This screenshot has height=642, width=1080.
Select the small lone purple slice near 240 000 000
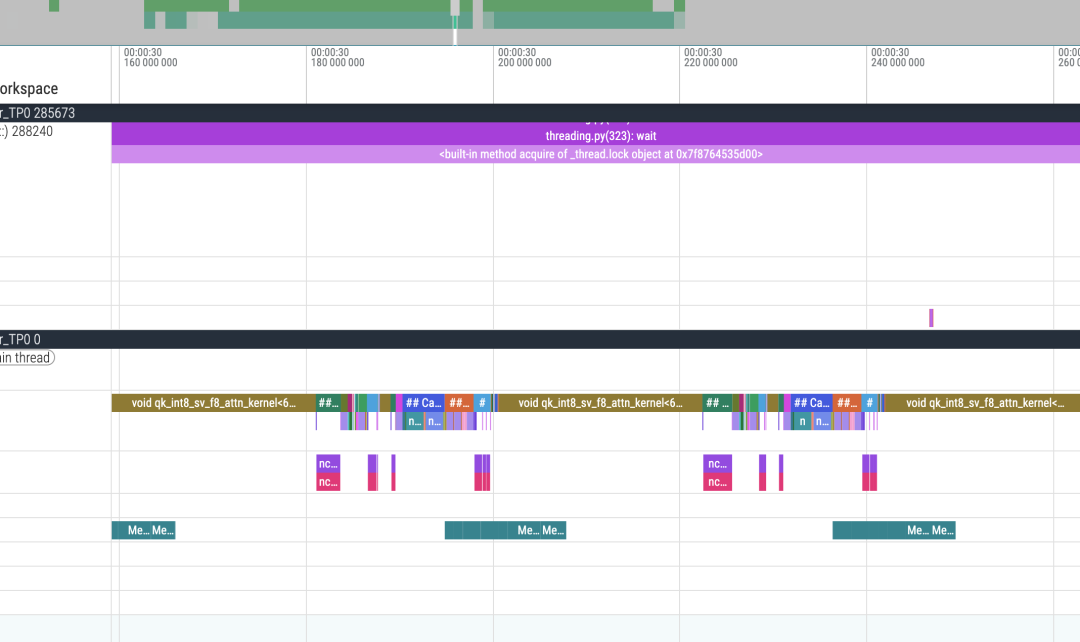pos(931,317)
